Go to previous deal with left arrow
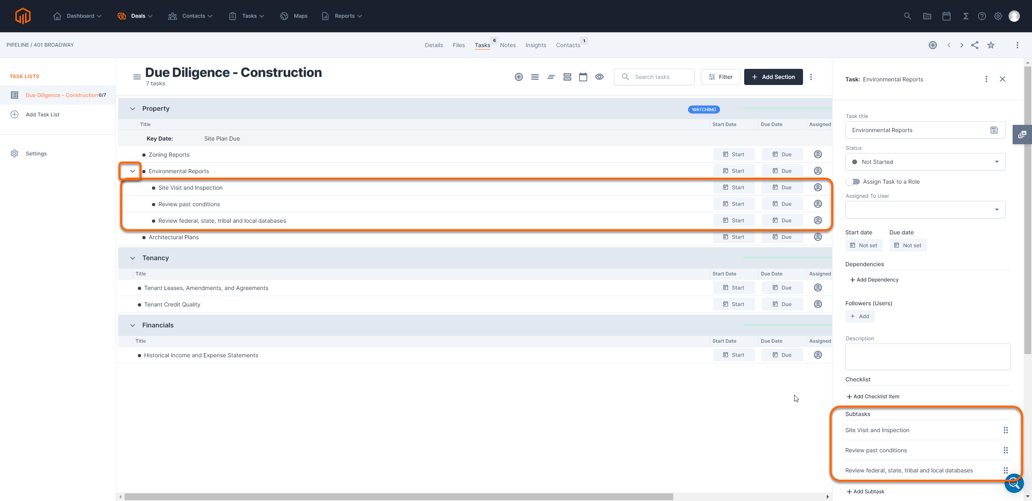 click(948, 45)
